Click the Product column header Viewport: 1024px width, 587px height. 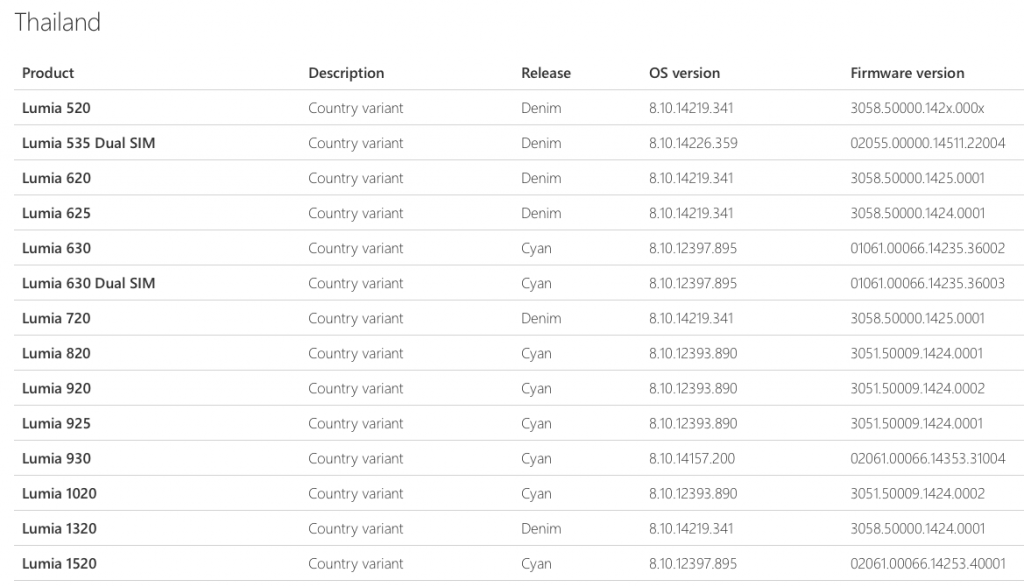click(48, 73)
